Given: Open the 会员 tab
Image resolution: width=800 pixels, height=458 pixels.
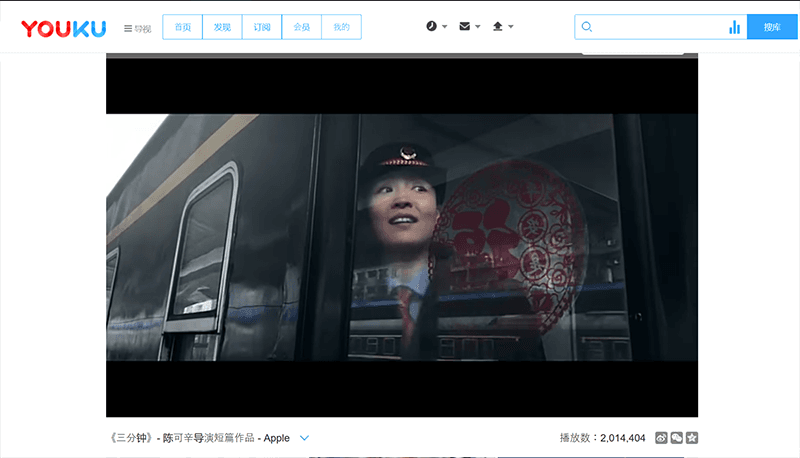Looking at the screenshot, I should tap(301, 27).
